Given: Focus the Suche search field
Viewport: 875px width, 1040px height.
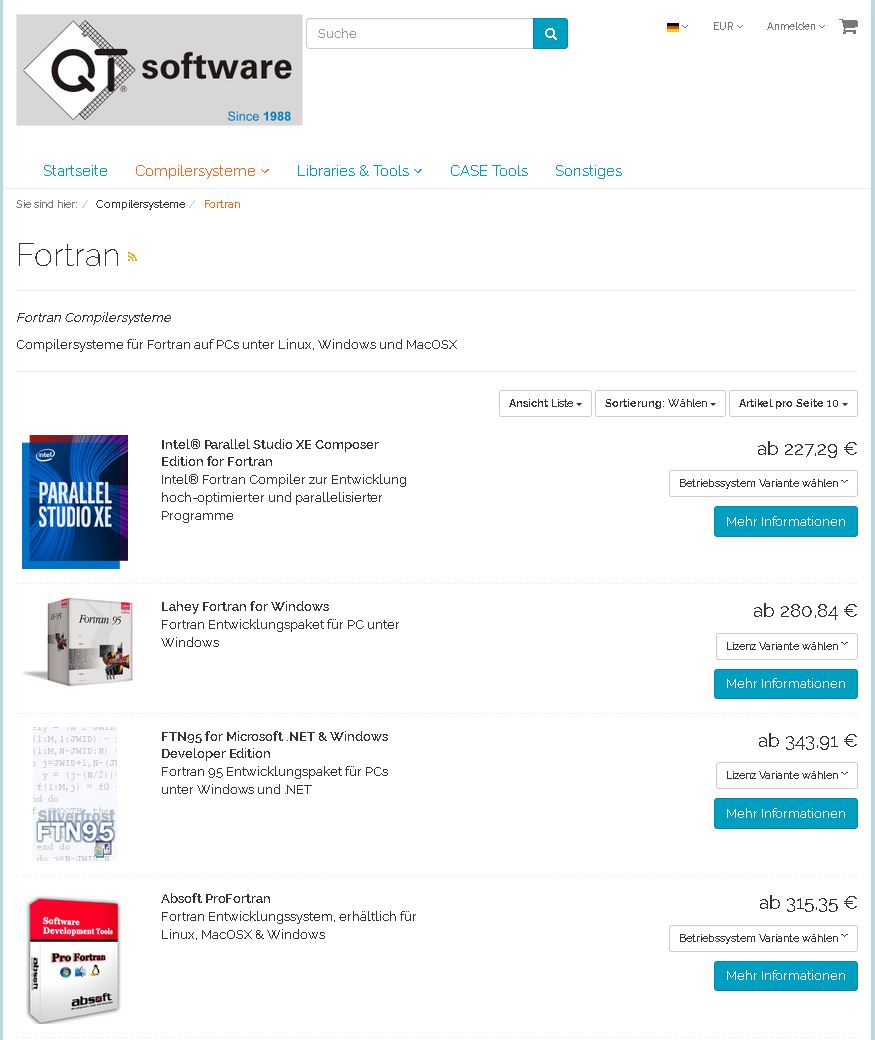Looking at the screenshot, I should 419,33.
